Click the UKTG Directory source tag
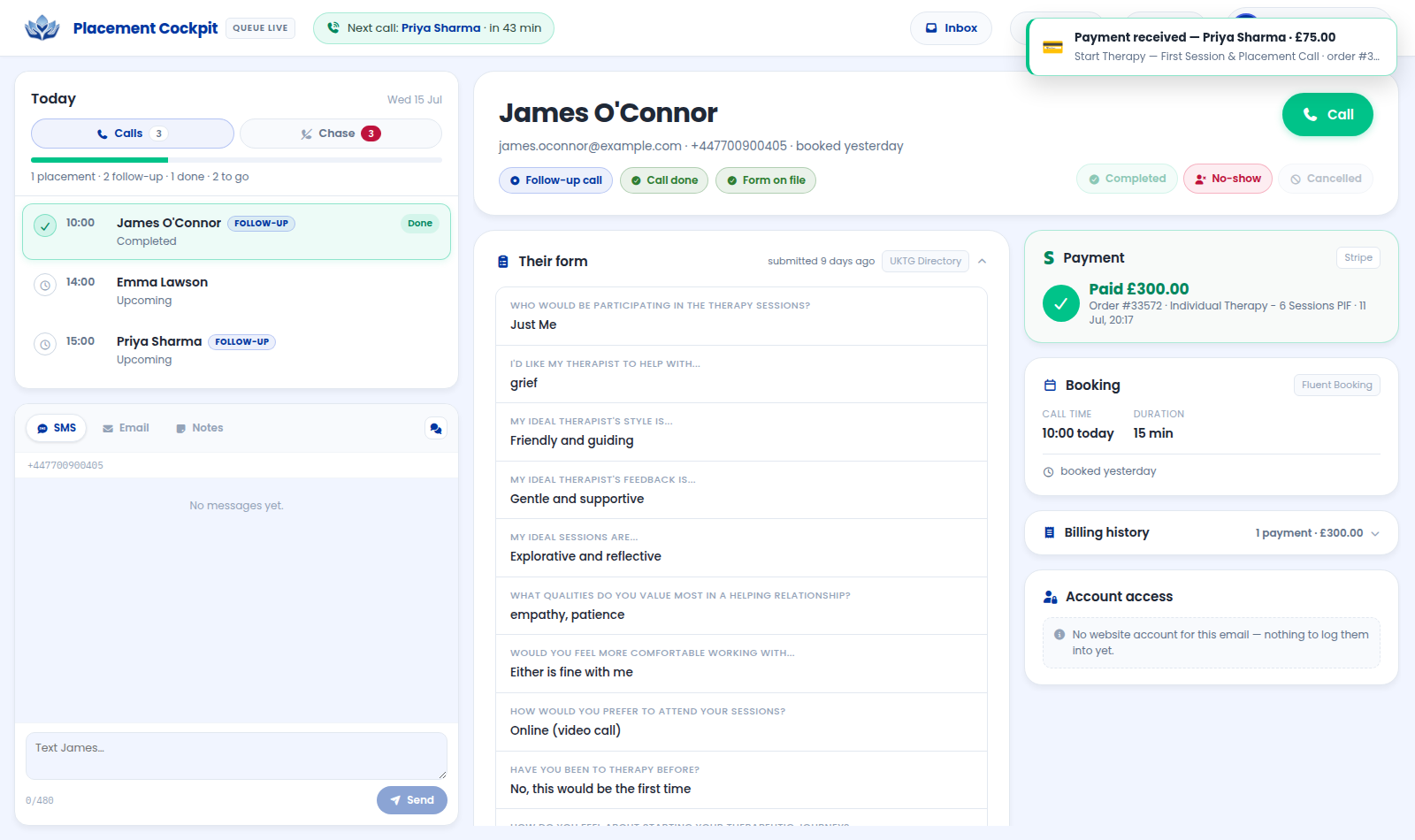Image resolution: width=1415 pixels, height=840 pixels. point(925,261)
